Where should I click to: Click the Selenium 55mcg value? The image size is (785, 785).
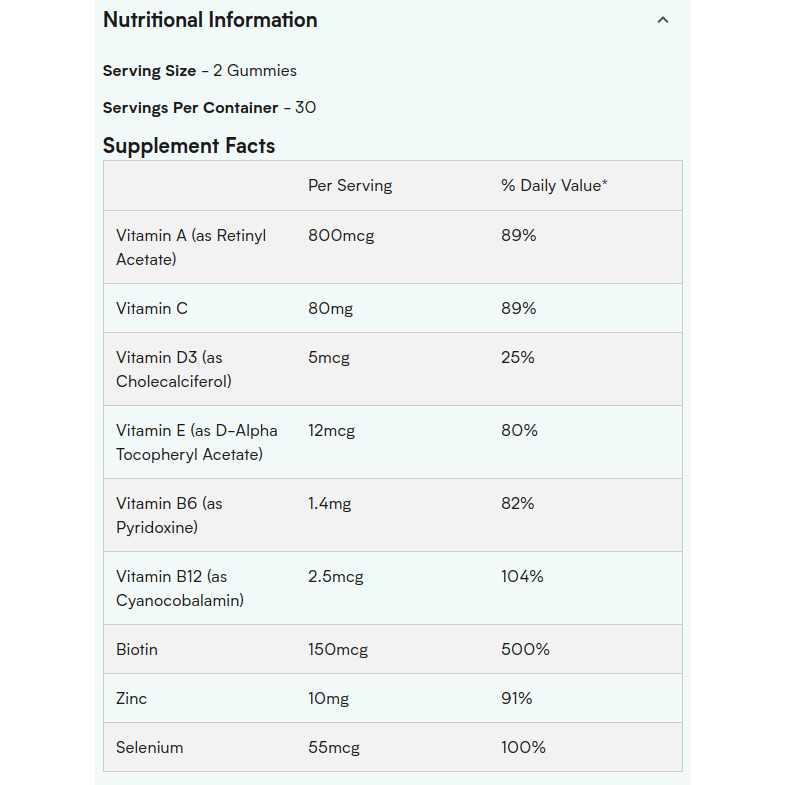pos(334,748)
